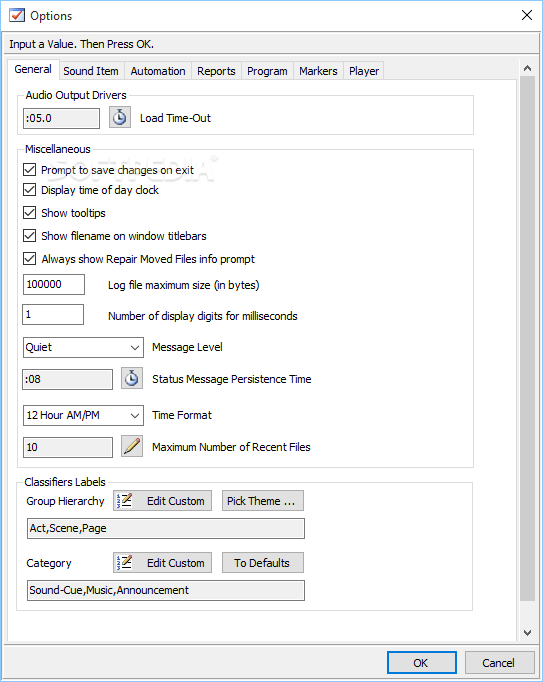Go to the Player tab
543x682 pixels.
[x=364, y=71]
